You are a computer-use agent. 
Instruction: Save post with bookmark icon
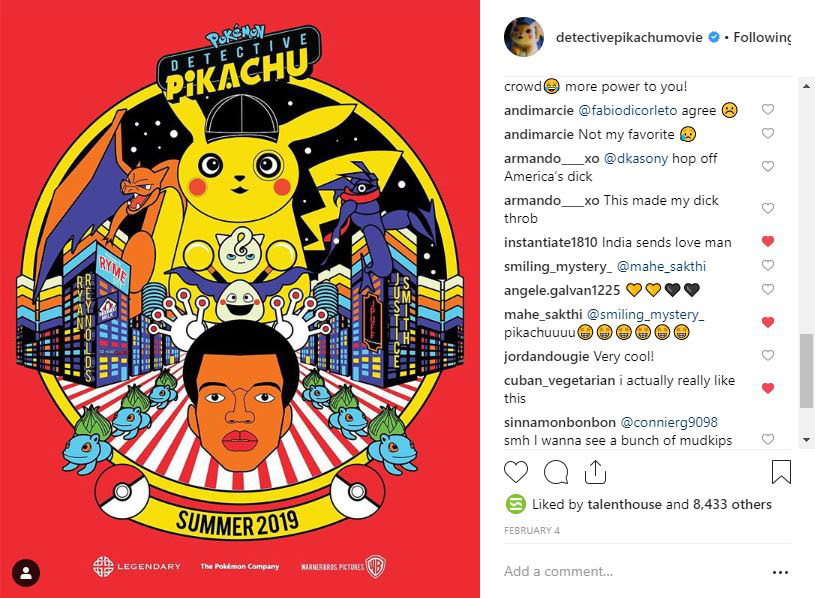click(x=781, y=472)
